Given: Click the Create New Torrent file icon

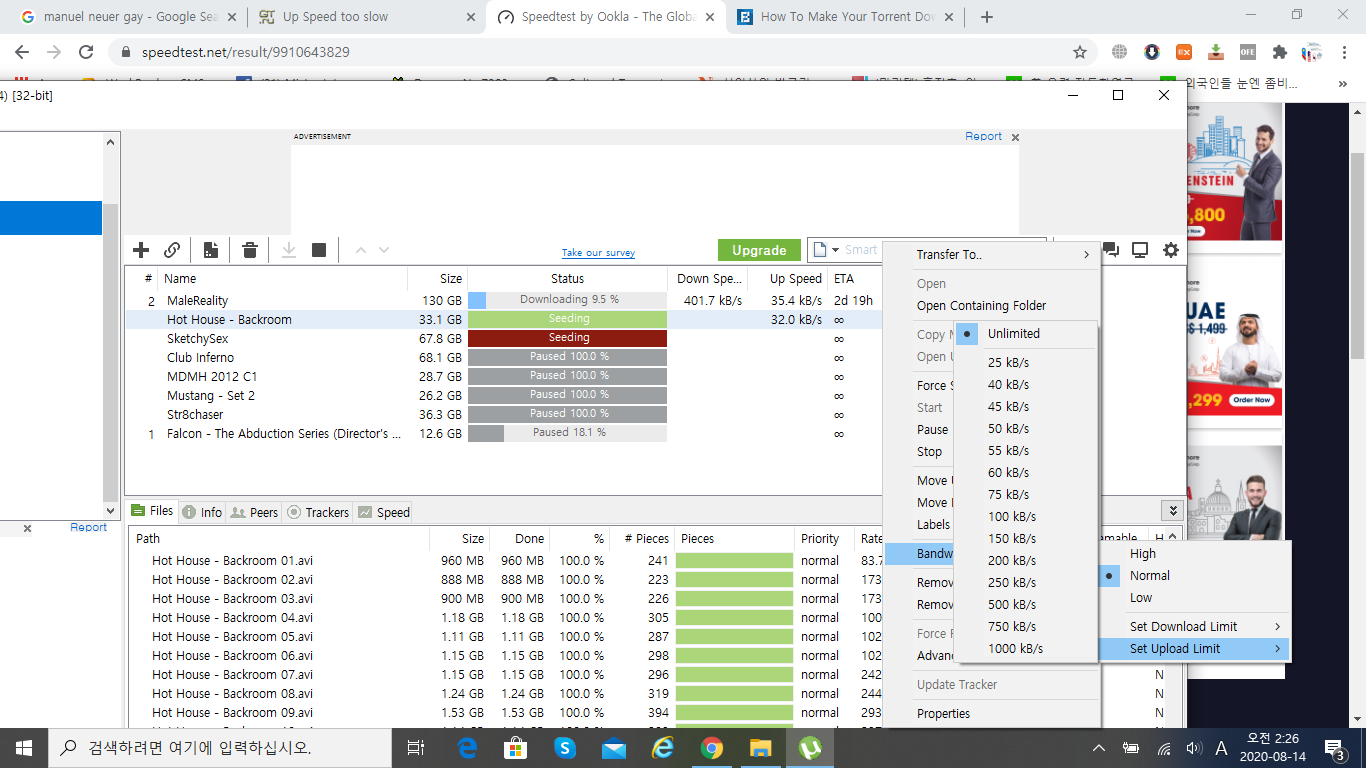Looking at the screenshot, I should tap(211, 250).
